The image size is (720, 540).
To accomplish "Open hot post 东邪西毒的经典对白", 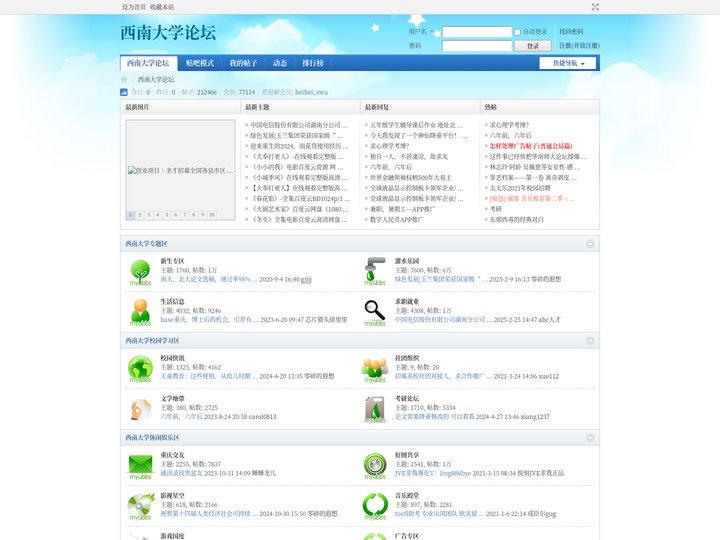I will (517, 220).
